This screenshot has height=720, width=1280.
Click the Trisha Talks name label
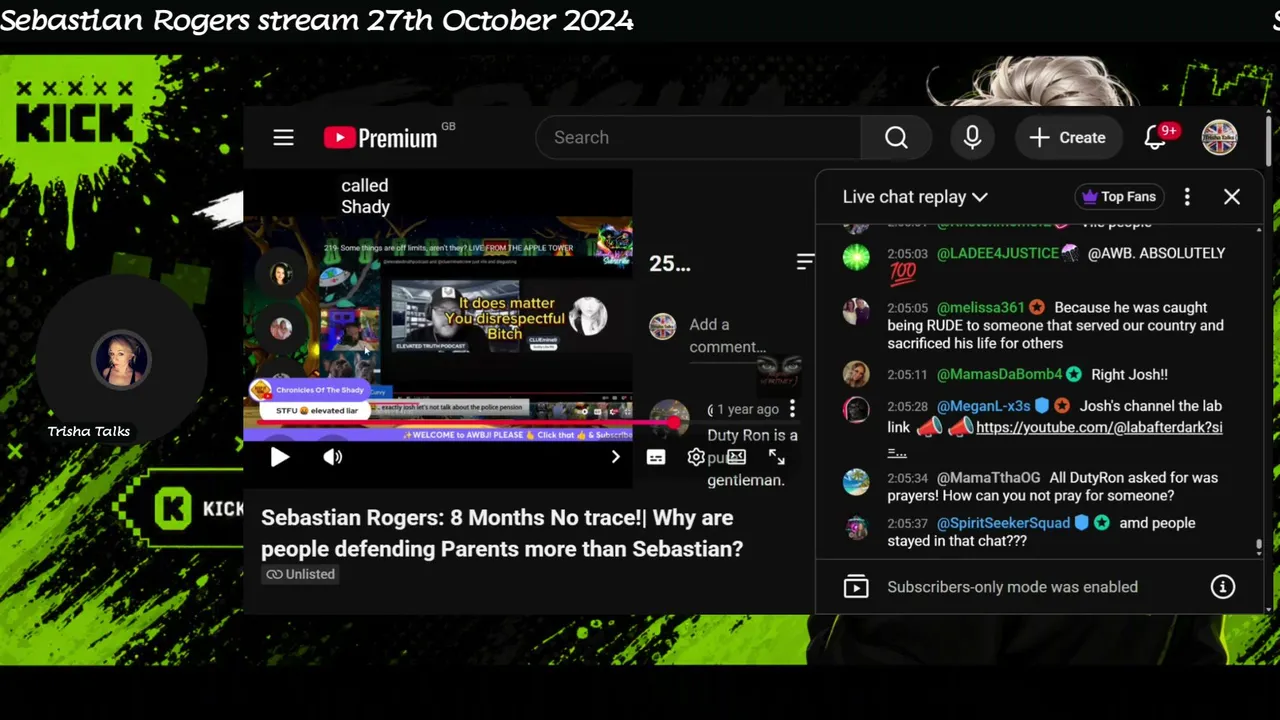point(89,431)
